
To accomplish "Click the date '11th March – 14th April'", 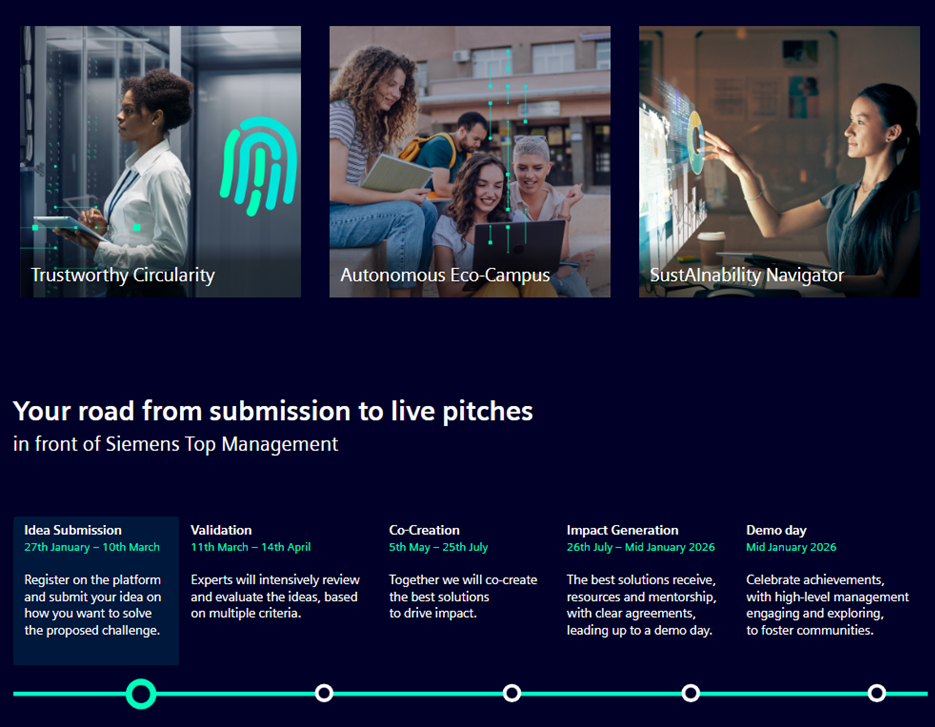I will pyautogui.click(x=250, y=547).
